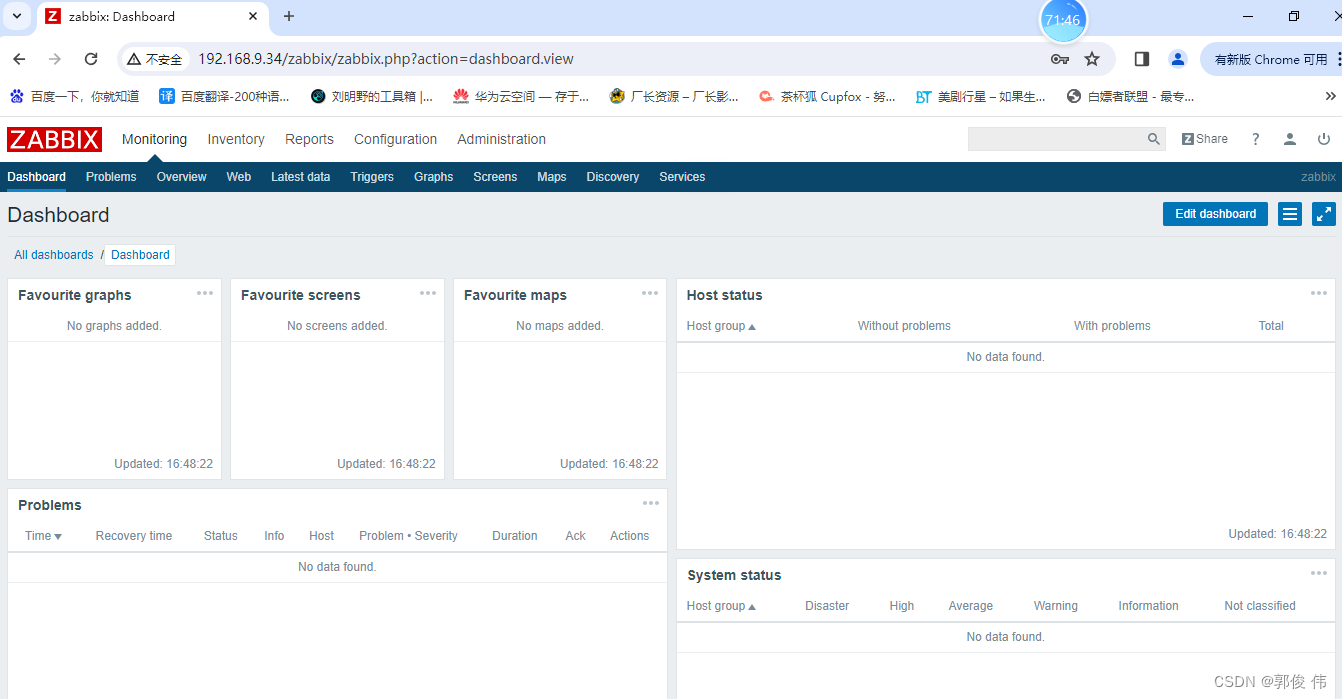Open the Z Share icon in the header

(1204, 138)
